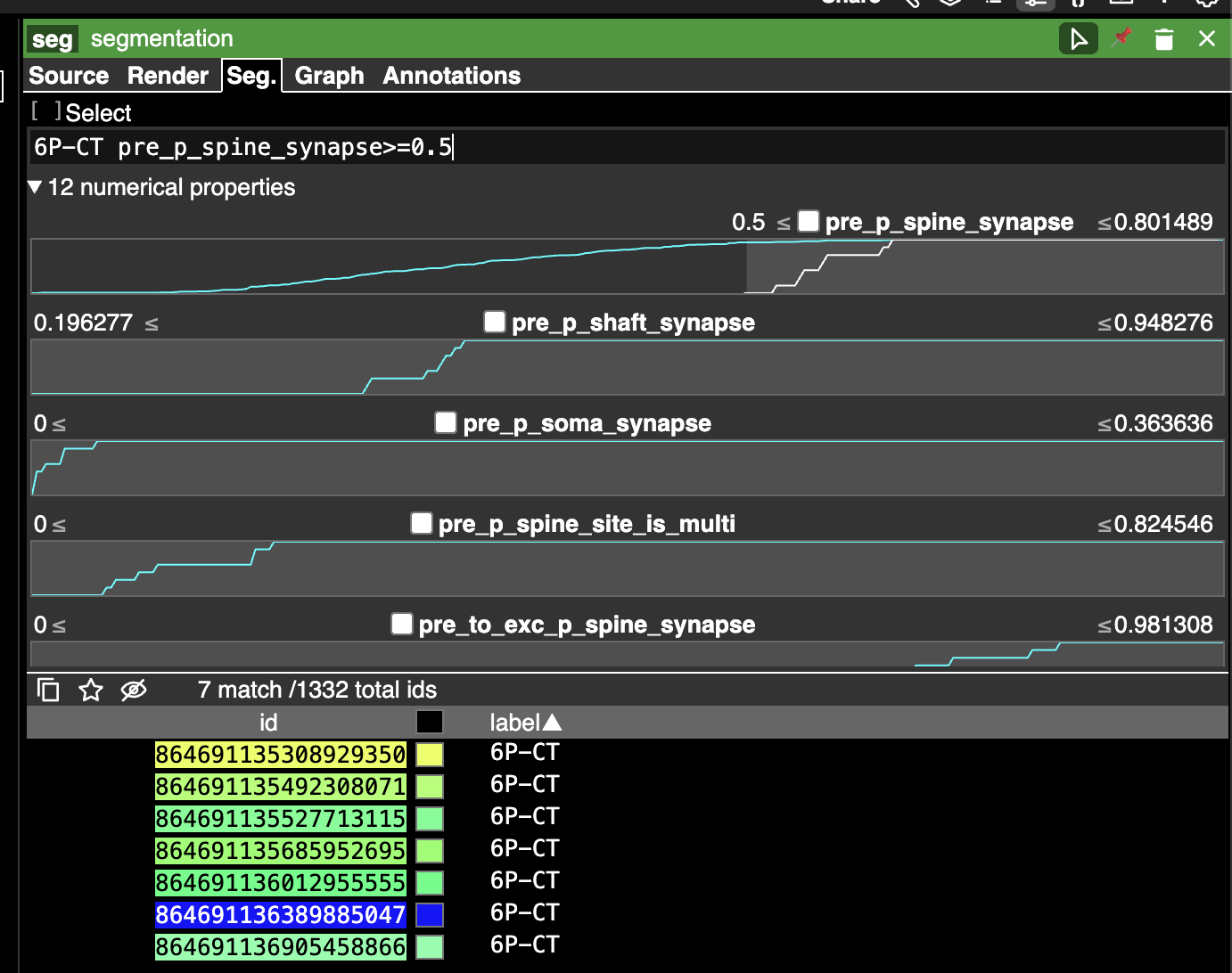This screenshot has width=1232, height=973.
Task: Click blue swatch for segment 864691136389885047
Action: 430,915
